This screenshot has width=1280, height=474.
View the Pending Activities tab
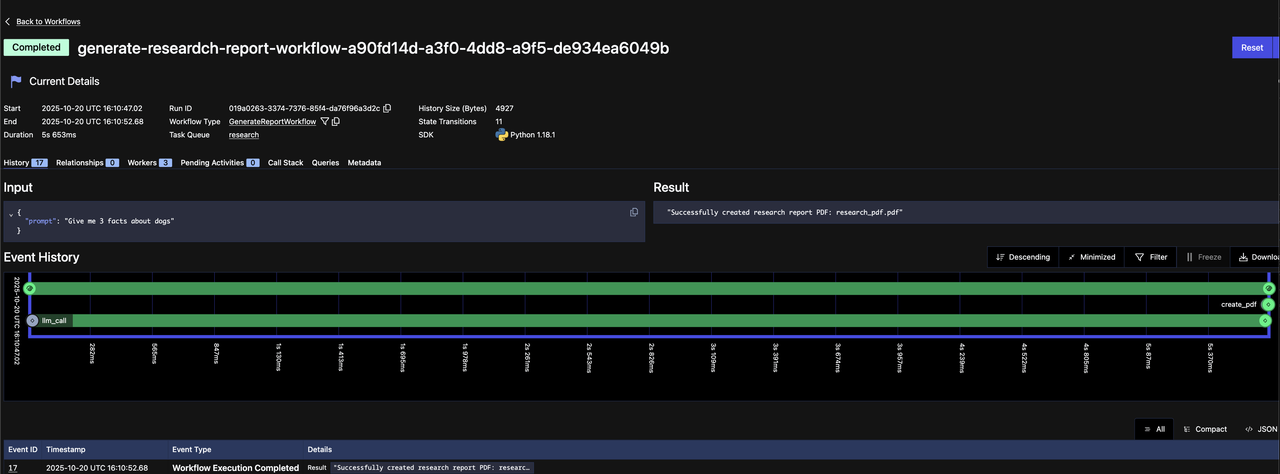click(220, 162)
